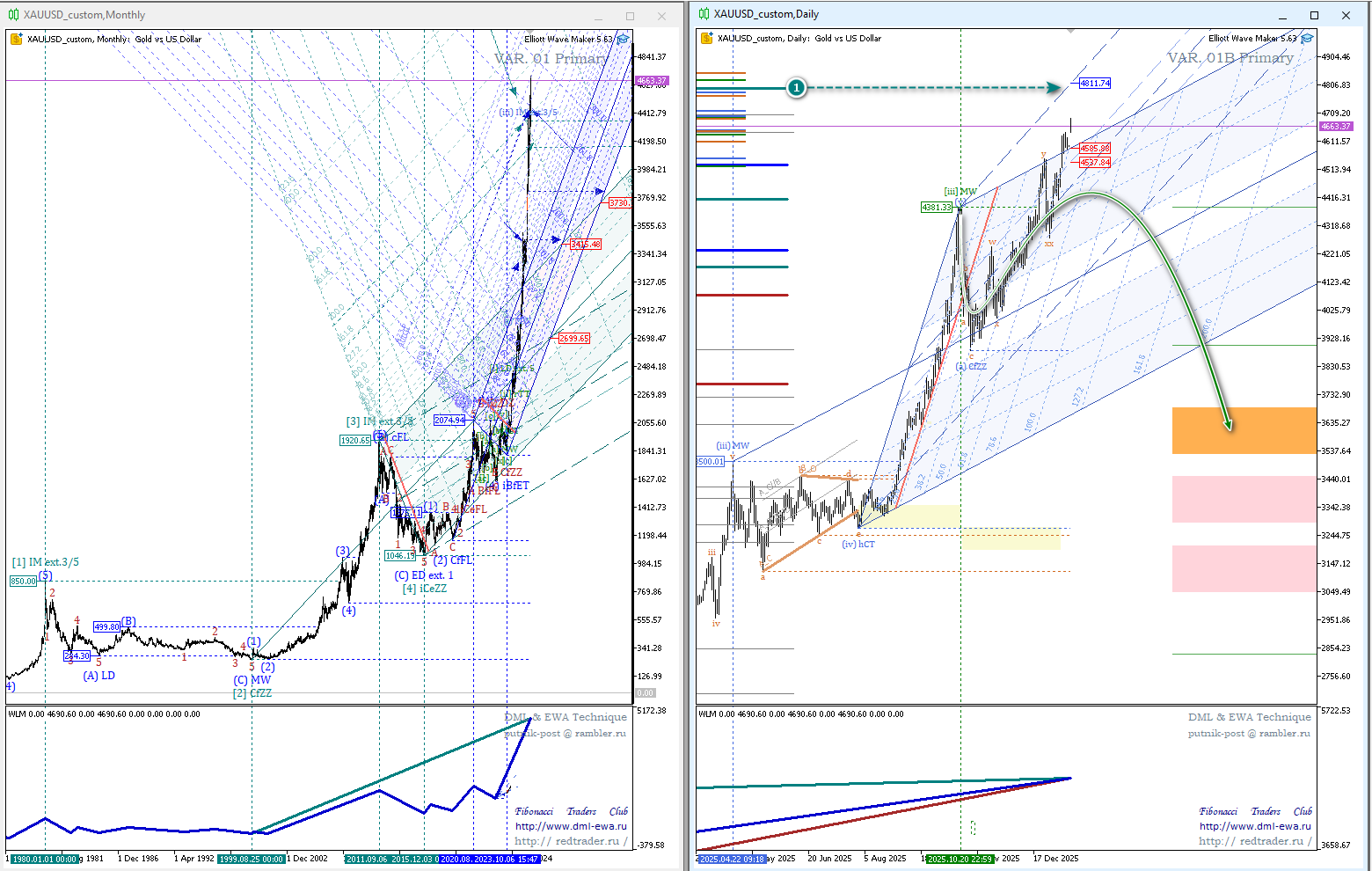Maximize the XAUUSD_custom,Monthly window

pos(630,16)
